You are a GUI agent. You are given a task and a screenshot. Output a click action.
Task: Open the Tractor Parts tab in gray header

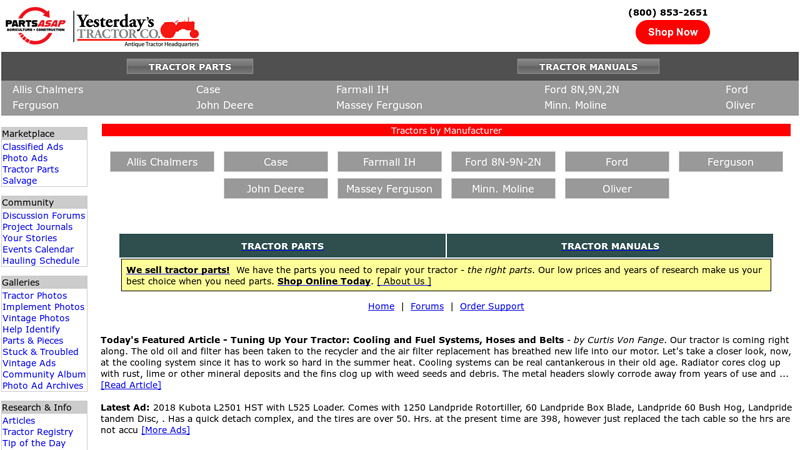(x=190, y=67)
